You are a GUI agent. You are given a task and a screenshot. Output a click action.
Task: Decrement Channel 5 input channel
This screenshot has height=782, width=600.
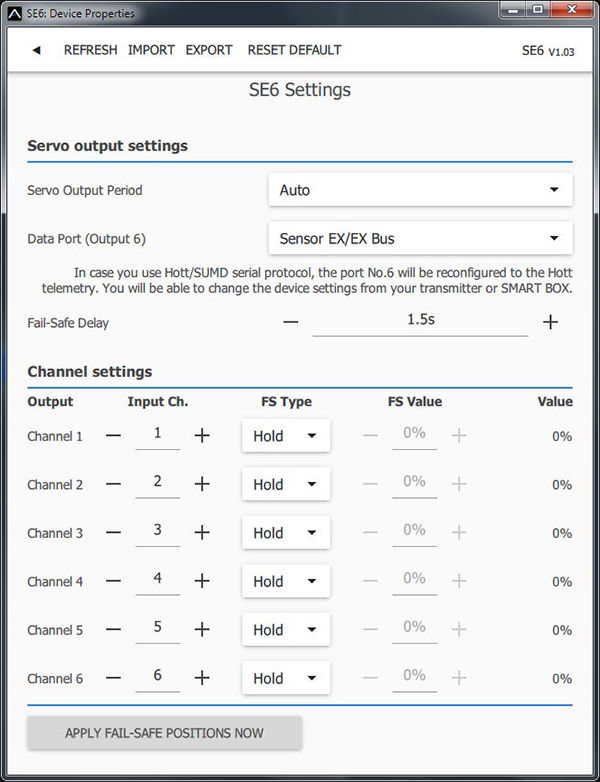(113, 630)
